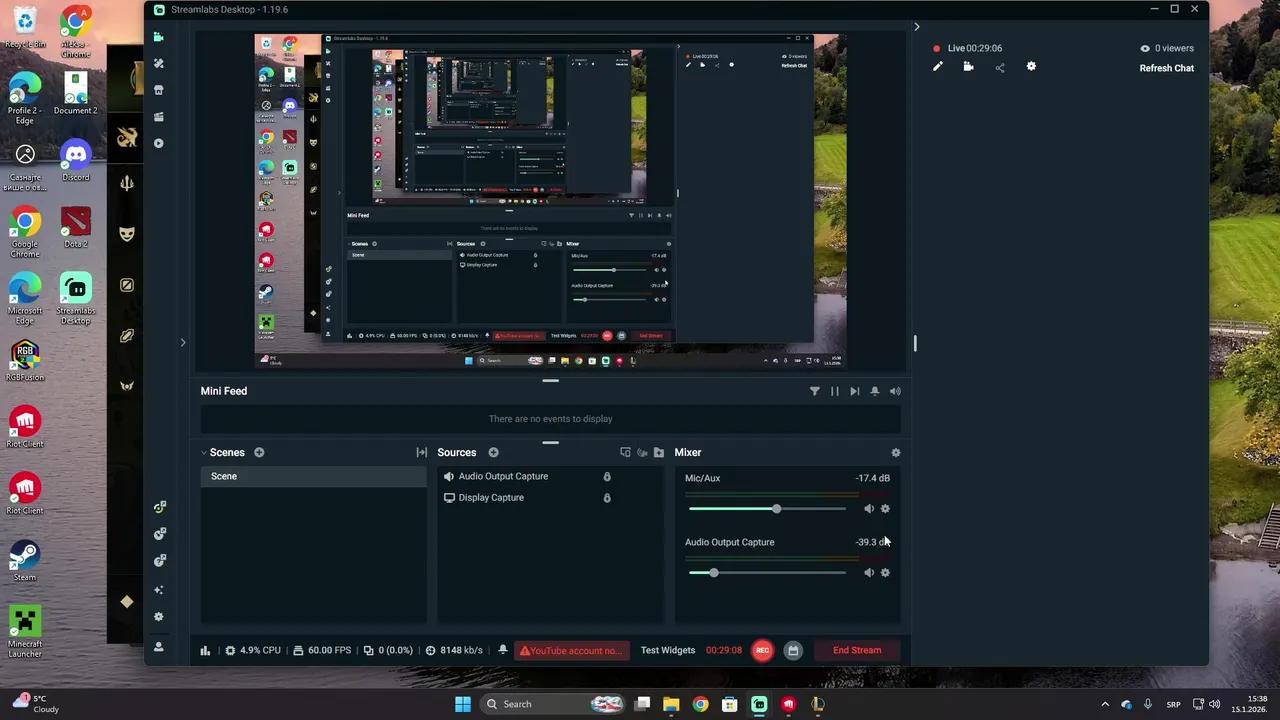Screen dimensions: 1280x720
Task: Click the replay buffer save icon
Action: pyautogui.click(x=793, y=651)
